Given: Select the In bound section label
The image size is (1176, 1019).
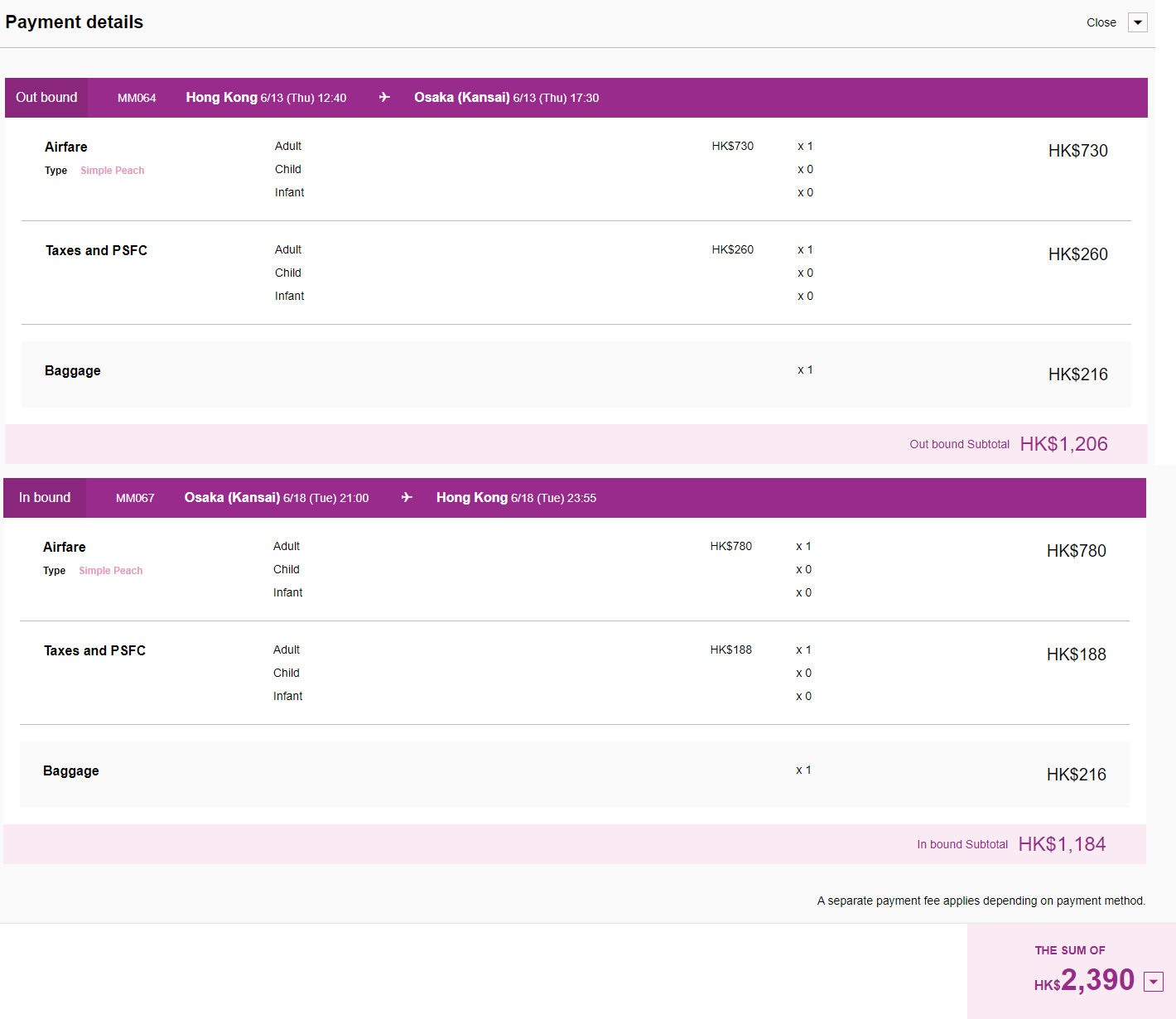Looking at the screenshot, I should pos(45,498).
